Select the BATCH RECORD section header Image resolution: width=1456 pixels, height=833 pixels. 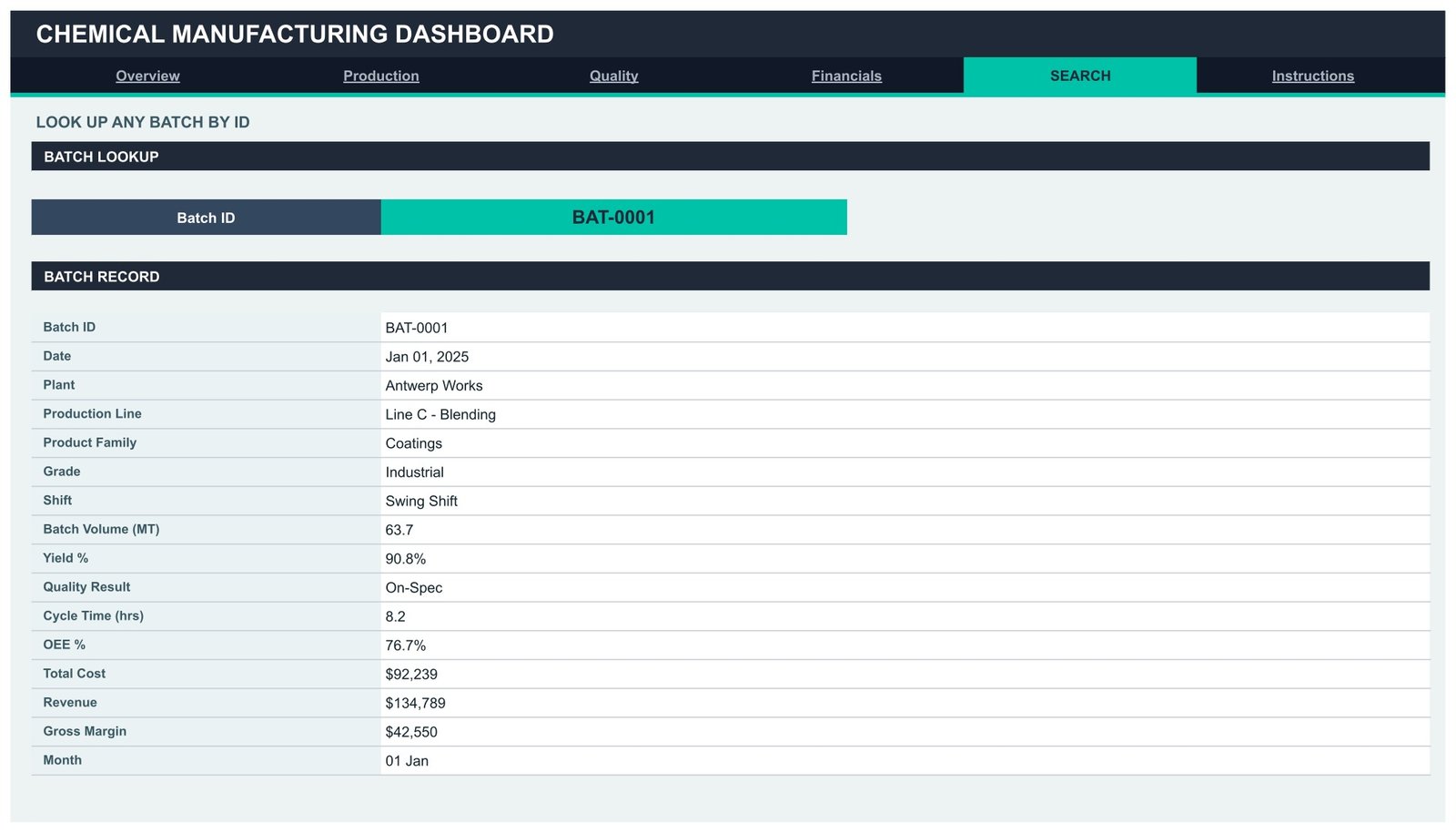point(731,277)
